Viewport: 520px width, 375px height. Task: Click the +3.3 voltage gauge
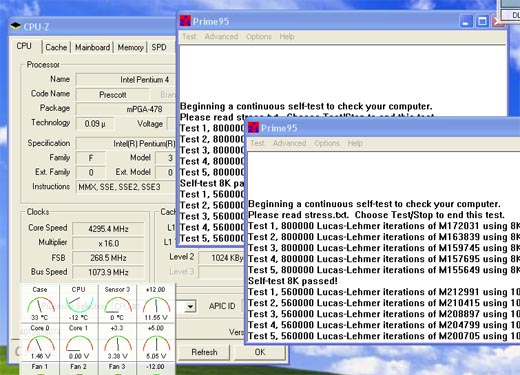[x=117, y=342]
